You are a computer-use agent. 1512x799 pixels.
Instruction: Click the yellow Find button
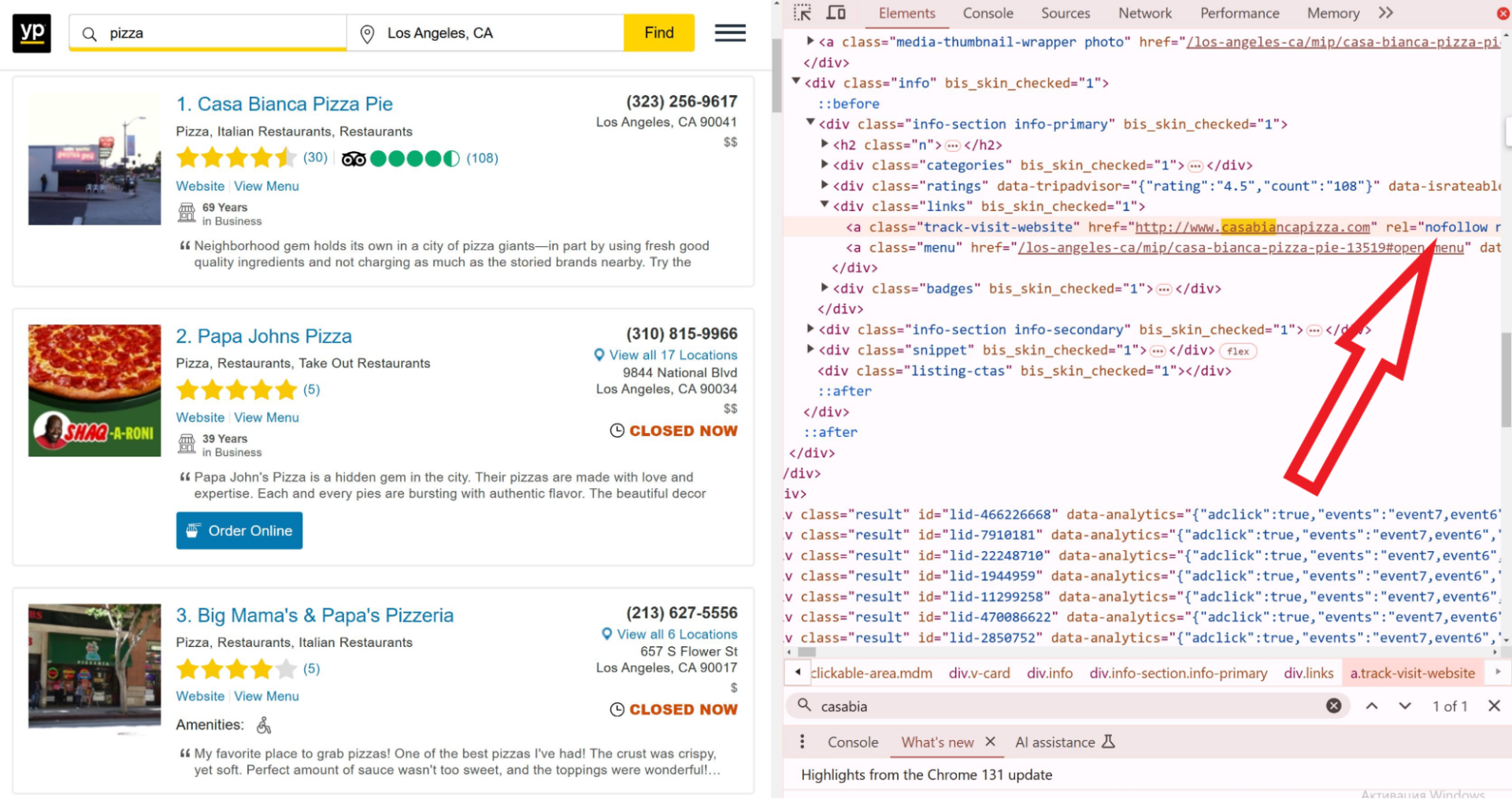click(659, 33)
